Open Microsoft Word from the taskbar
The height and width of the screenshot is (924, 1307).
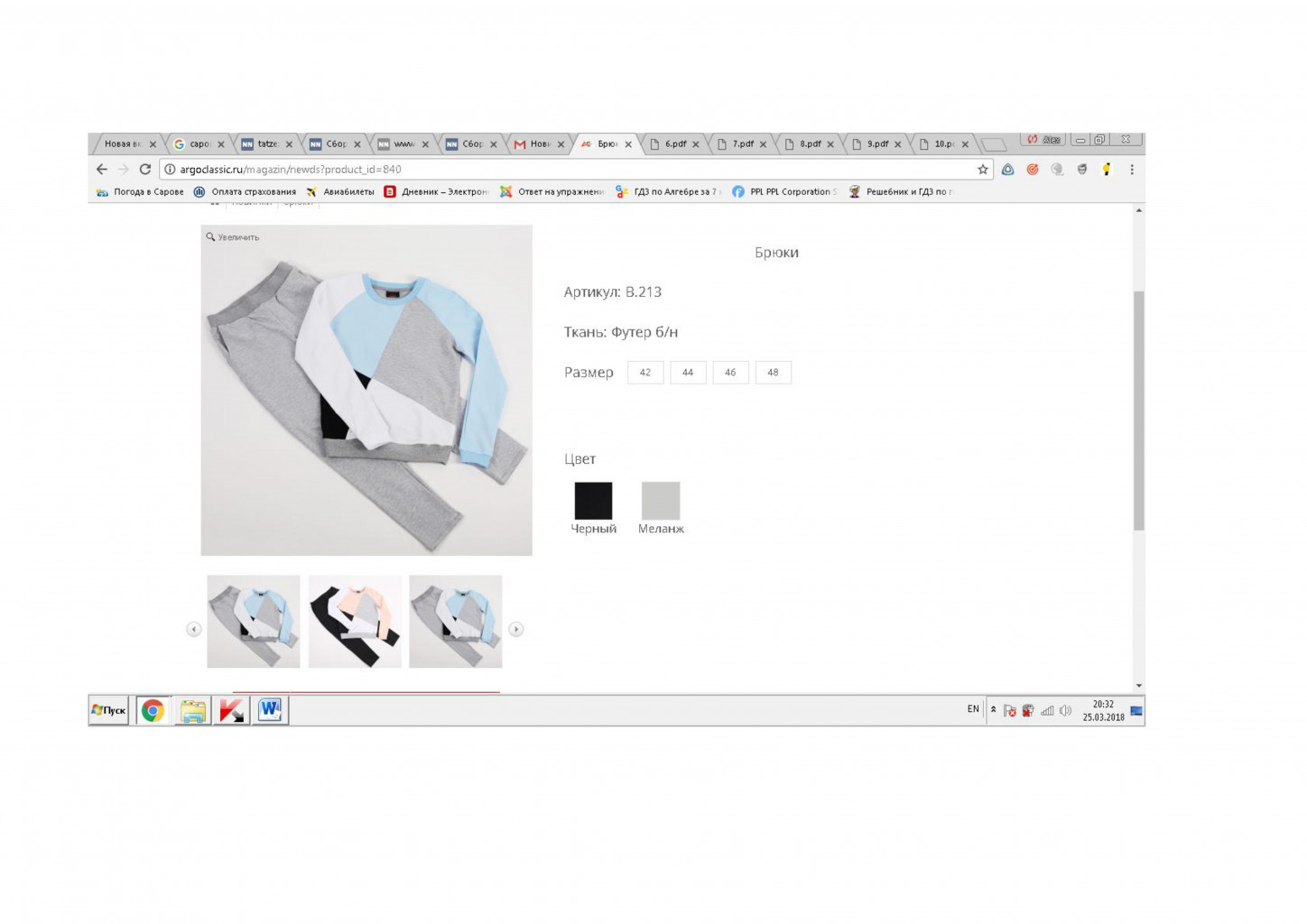pyautogui.click(x=271, y=710)
